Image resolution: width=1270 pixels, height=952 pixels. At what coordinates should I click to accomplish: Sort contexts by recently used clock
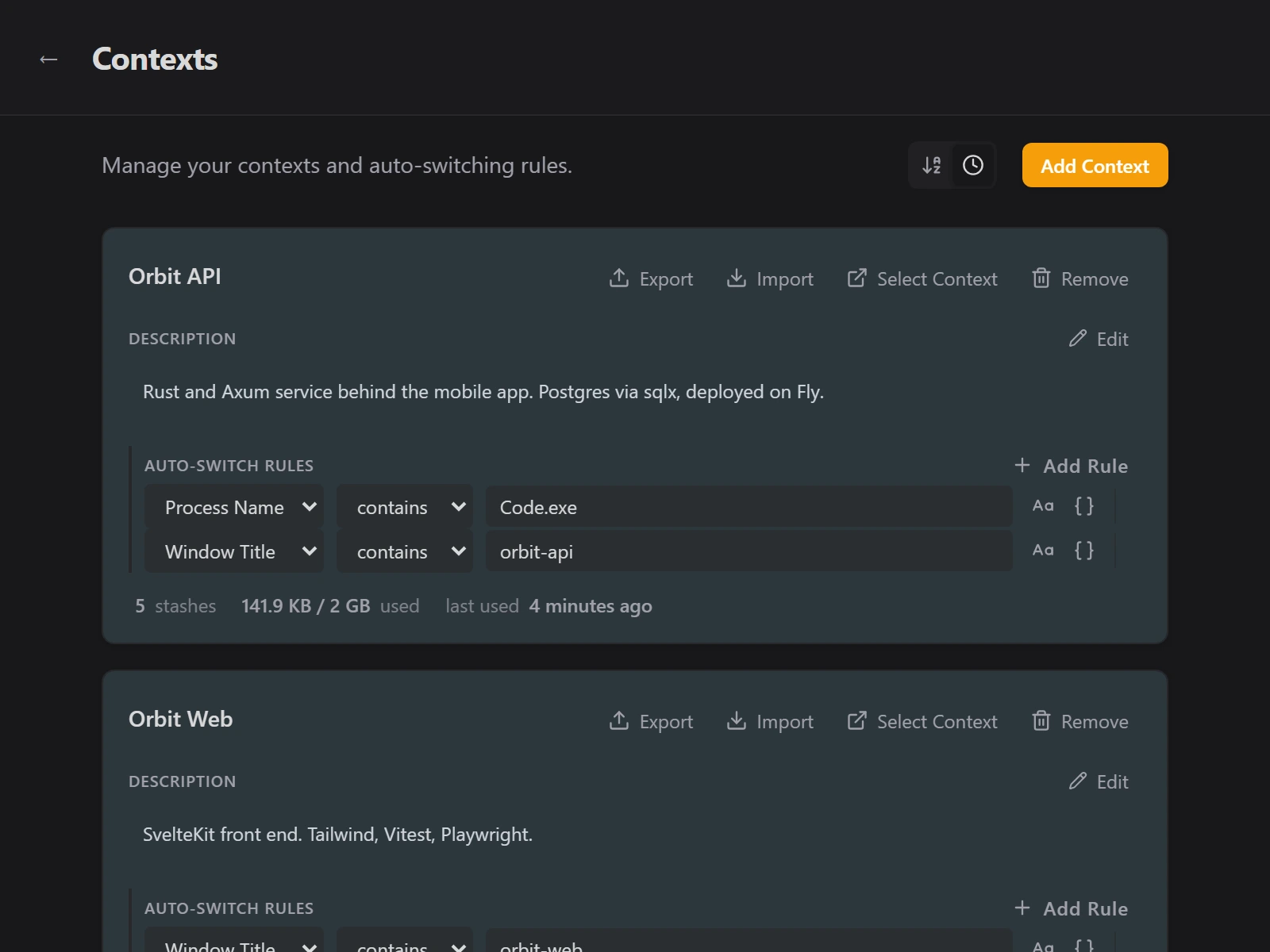973,165
